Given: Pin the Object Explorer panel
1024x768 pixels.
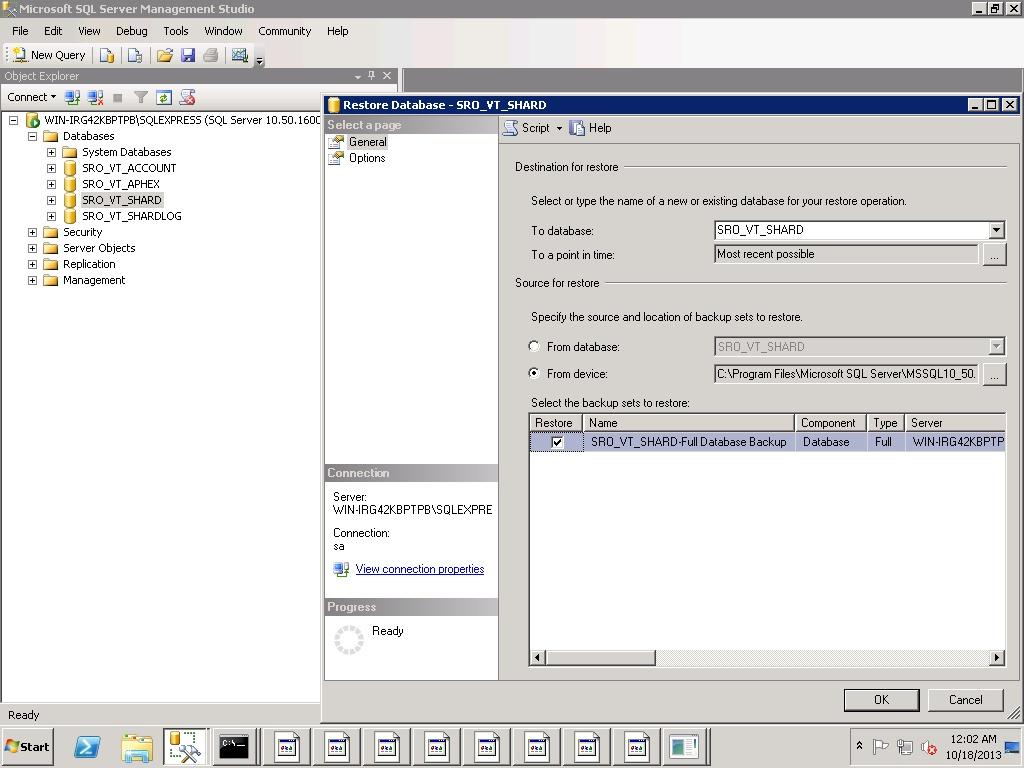Looking at the screenshot, I should click(372, 76).
